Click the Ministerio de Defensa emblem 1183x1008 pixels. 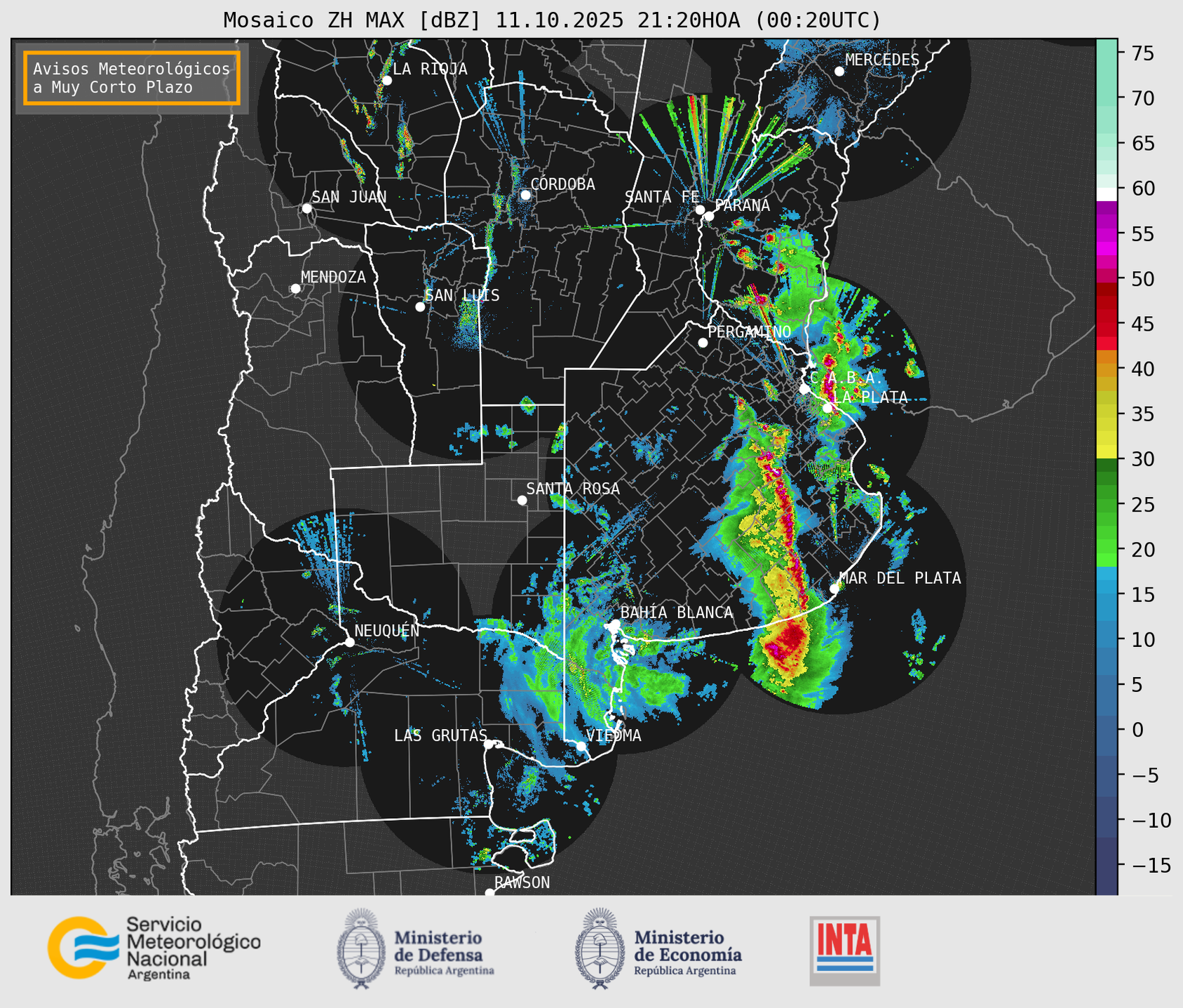point(360,948)
